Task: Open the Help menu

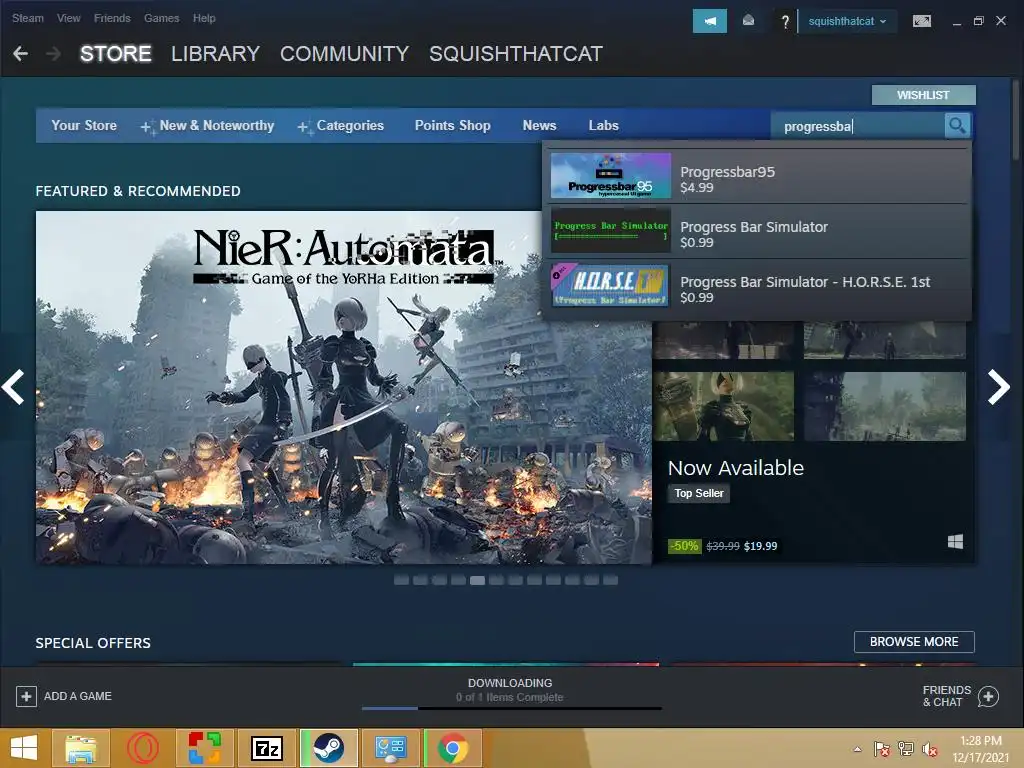Action: click(x=204, y=18)
